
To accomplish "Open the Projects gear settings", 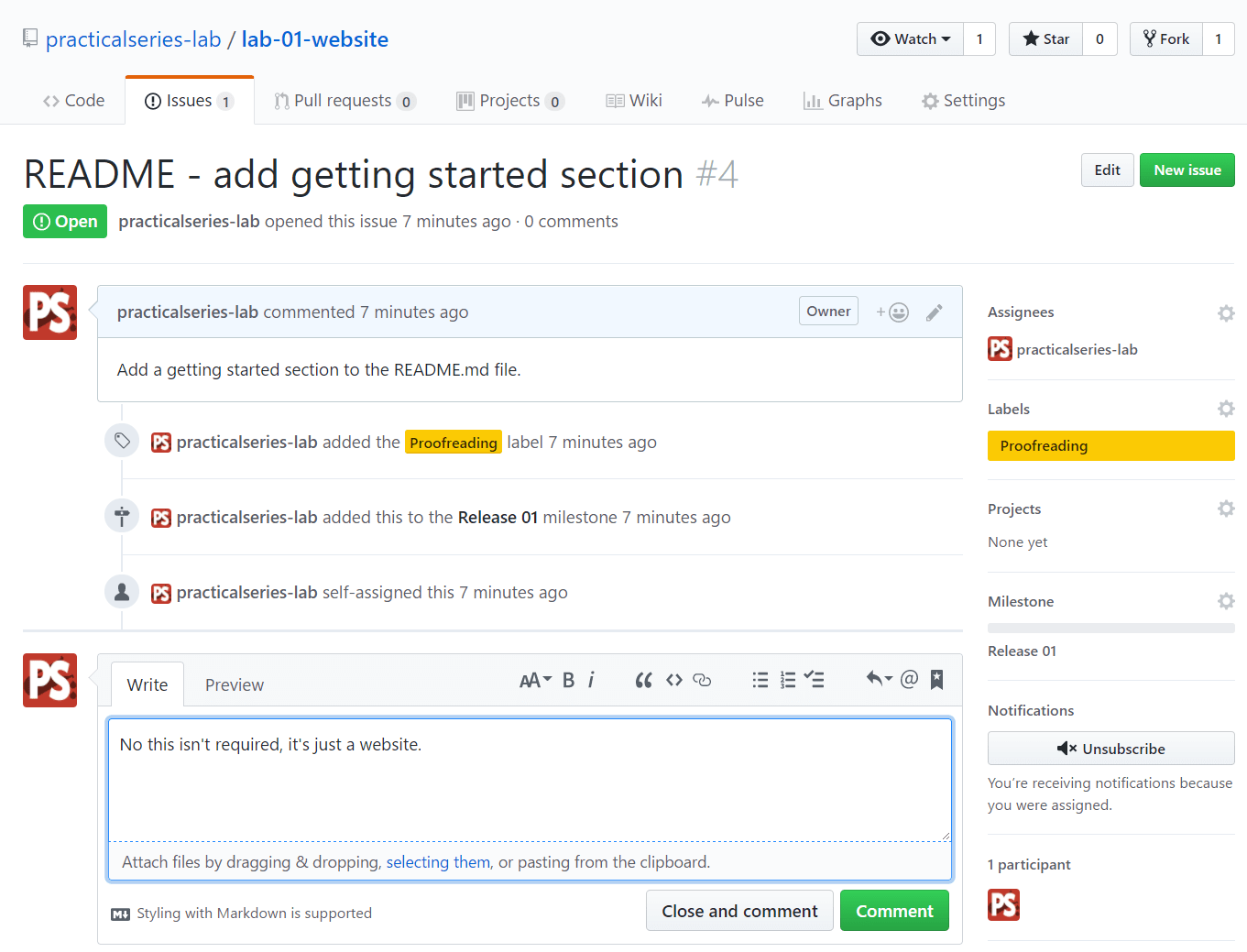I will click(1226, 509).
